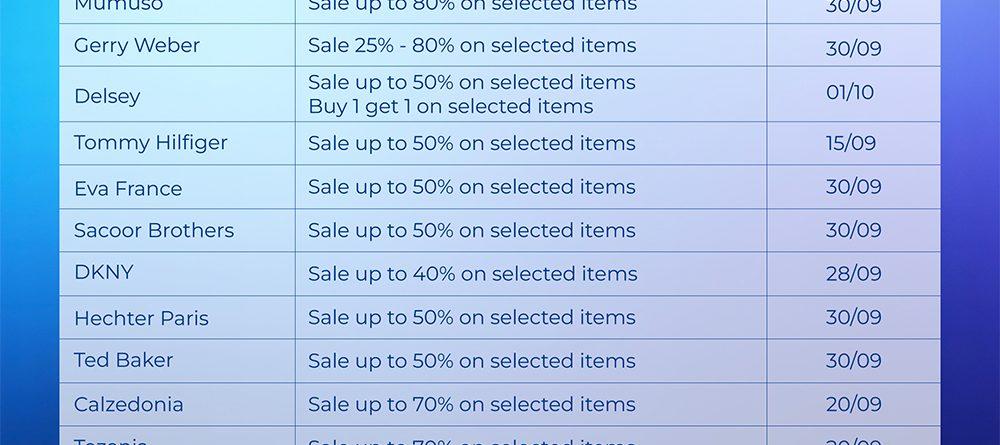The image size is (1000, 445).
Task: Click Gerry Weber's 25% - 80% sale offer
Action: (x=472, y=46)
